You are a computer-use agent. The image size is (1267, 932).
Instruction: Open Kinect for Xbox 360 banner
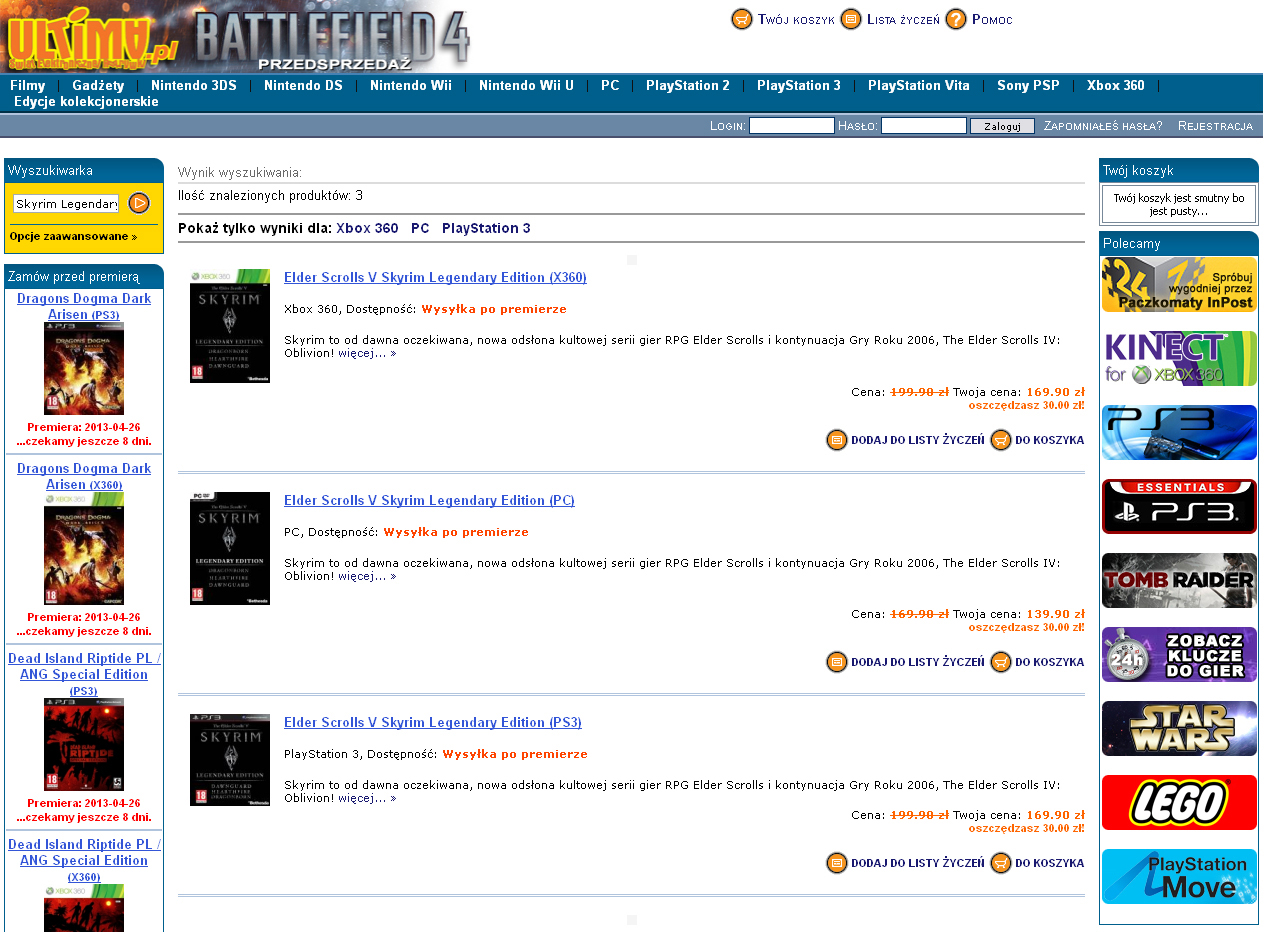1179,359
